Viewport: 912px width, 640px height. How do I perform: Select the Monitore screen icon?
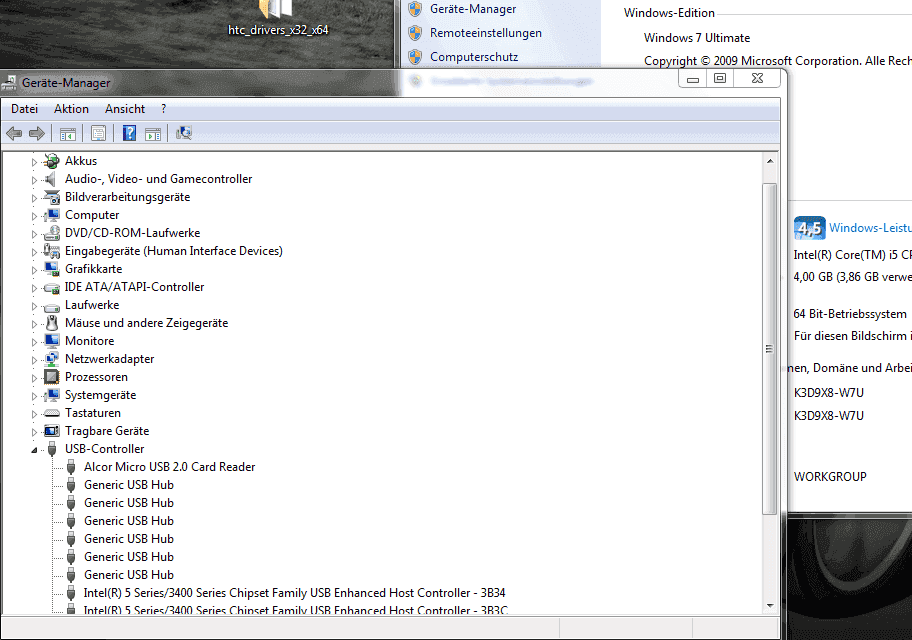[x=52, y=341]
